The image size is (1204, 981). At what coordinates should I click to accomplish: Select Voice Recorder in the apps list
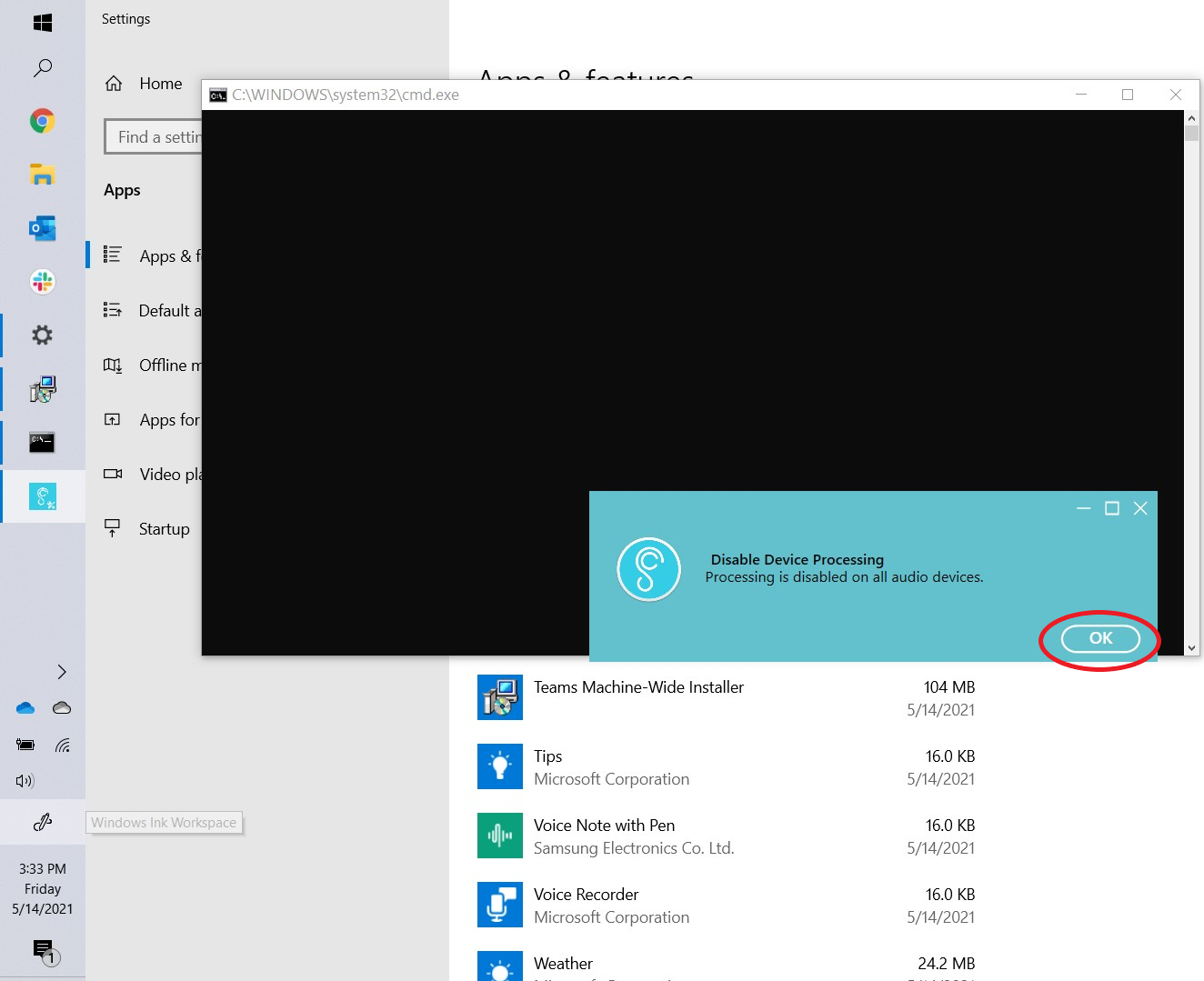(x=587, y=896)
